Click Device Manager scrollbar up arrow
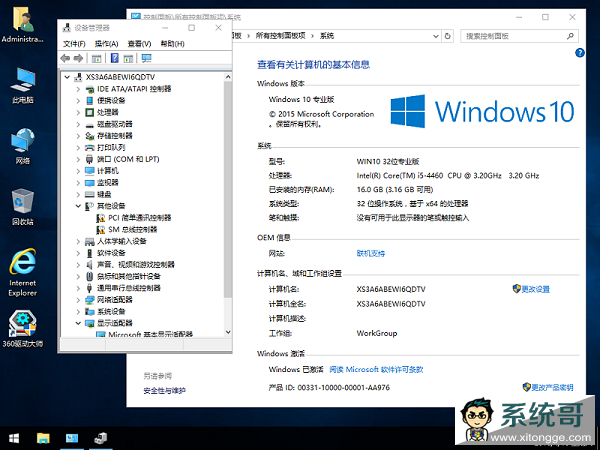 228,77
